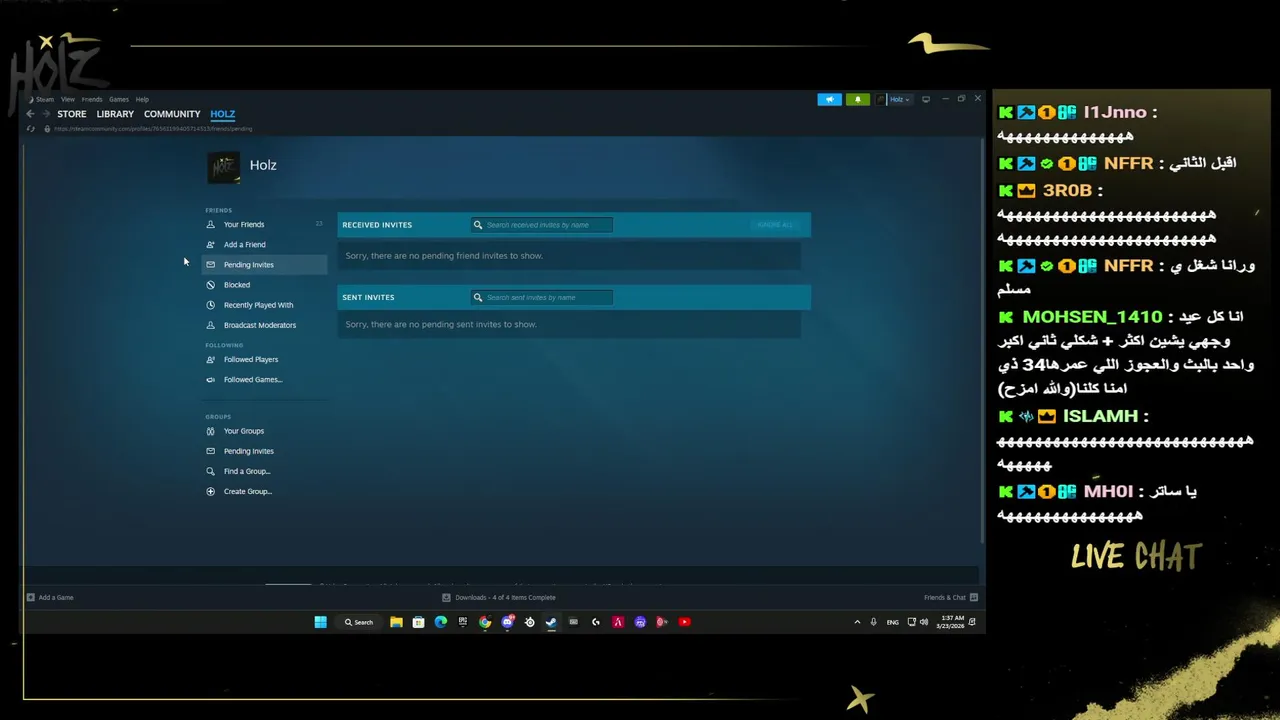Click the Followed Games controller icon
The width and height of the screenshot is (1280, 720).
[210, 379]
